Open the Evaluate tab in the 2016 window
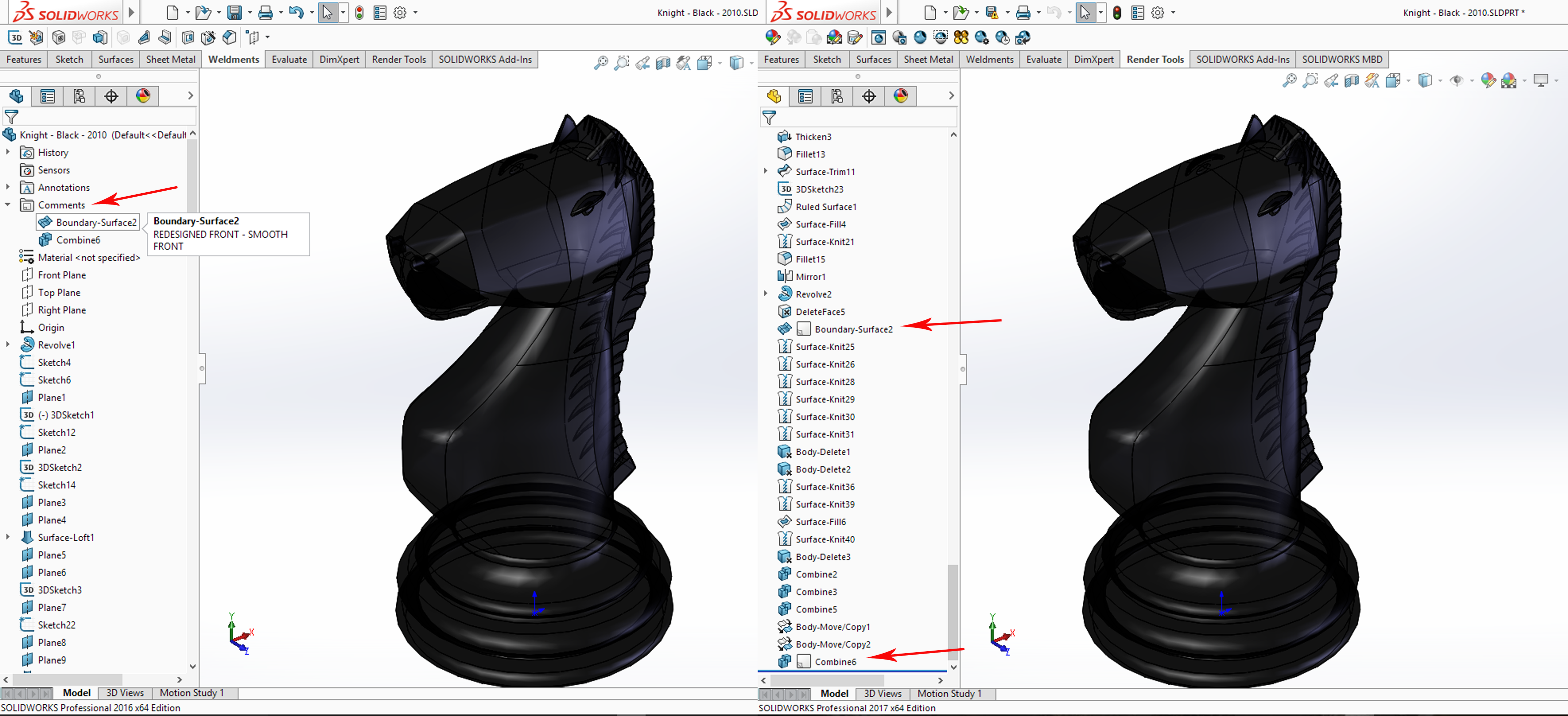The height and width of the screenshot is (716, 1568). tap(288, 59)
